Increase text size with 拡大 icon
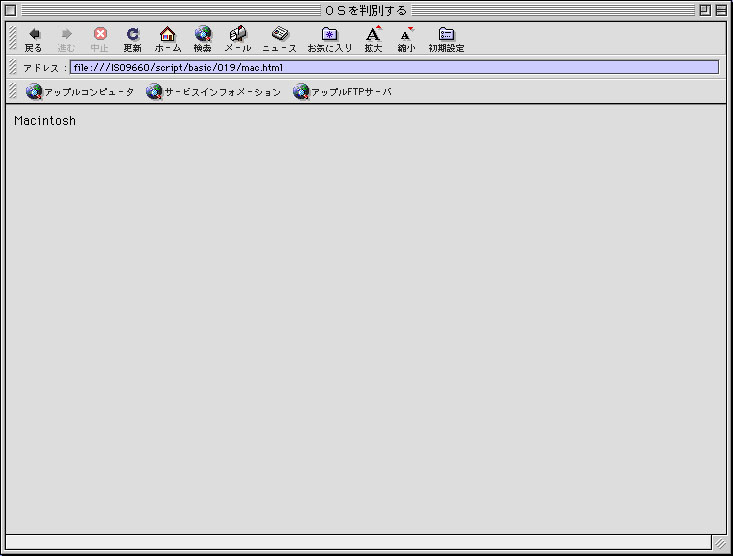733x556 pixels. (x=373, y=34)
